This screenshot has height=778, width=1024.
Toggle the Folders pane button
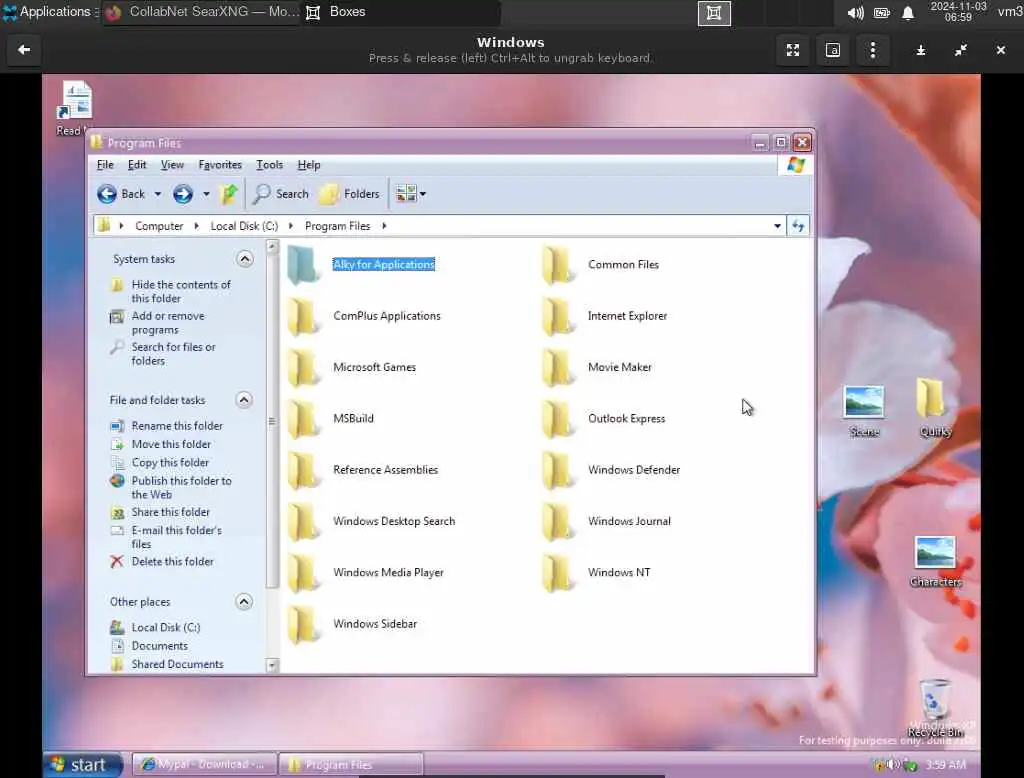(349, 193)
